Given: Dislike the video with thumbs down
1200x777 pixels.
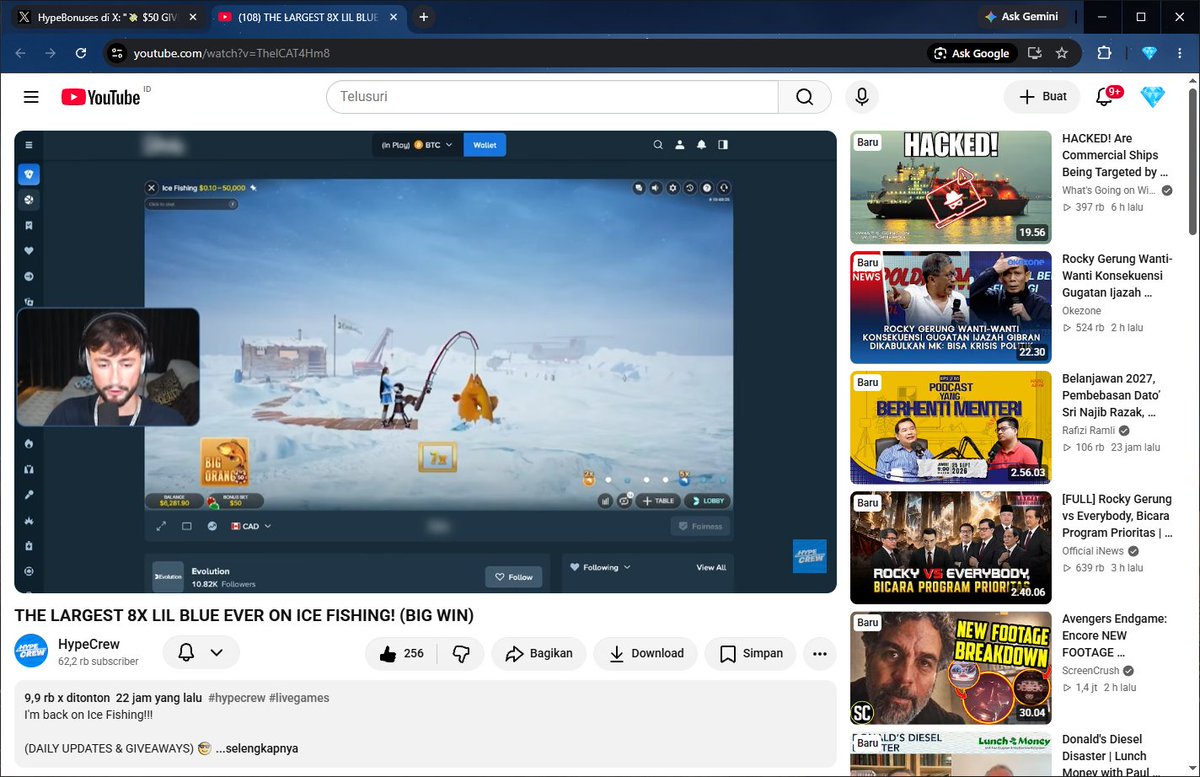Looking at the screenshot, I should (x=461, y=653).
